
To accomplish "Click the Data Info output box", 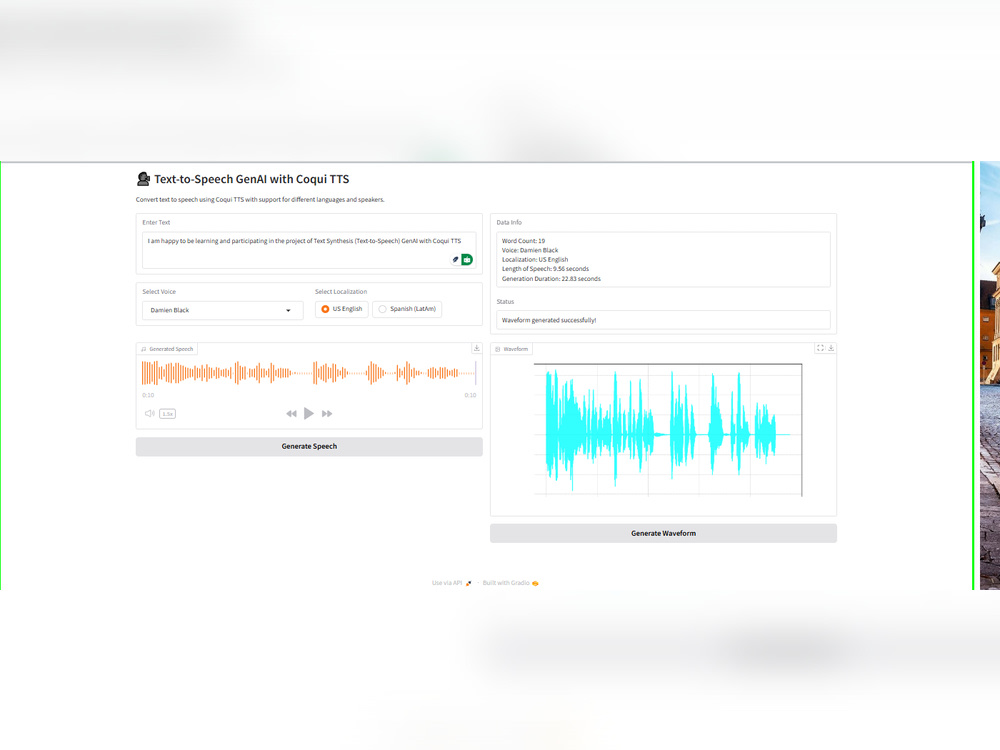I will point(663,260).
